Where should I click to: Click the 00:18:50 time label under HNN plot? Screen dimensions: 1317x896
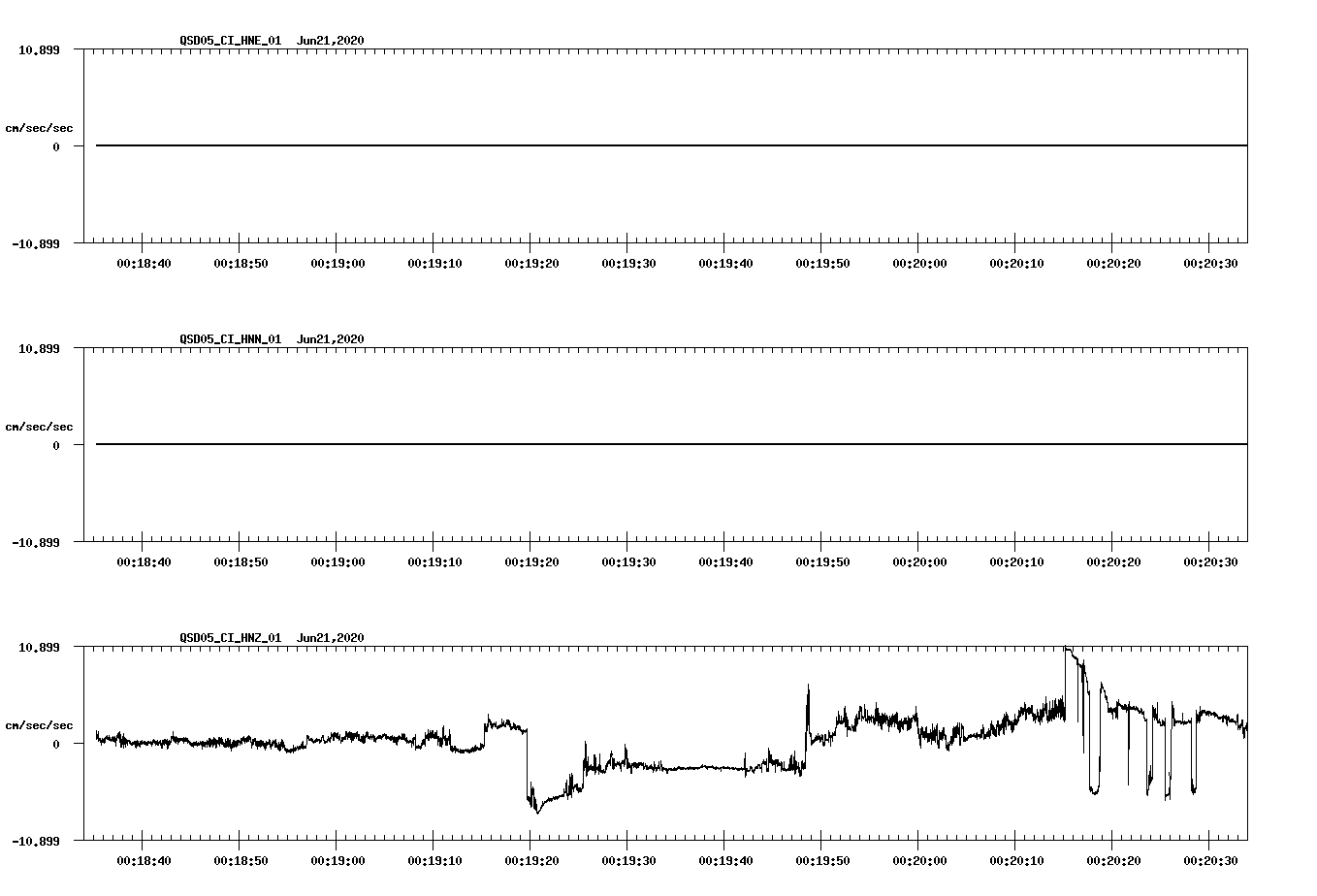(x=241, y=562)
